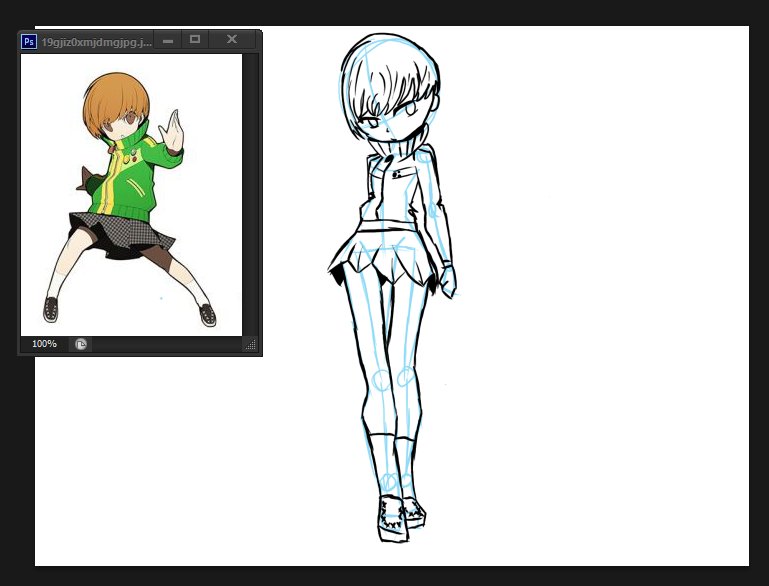Maximize the reference image window
Screen dimensions: 769x586
tap(195, 39)
